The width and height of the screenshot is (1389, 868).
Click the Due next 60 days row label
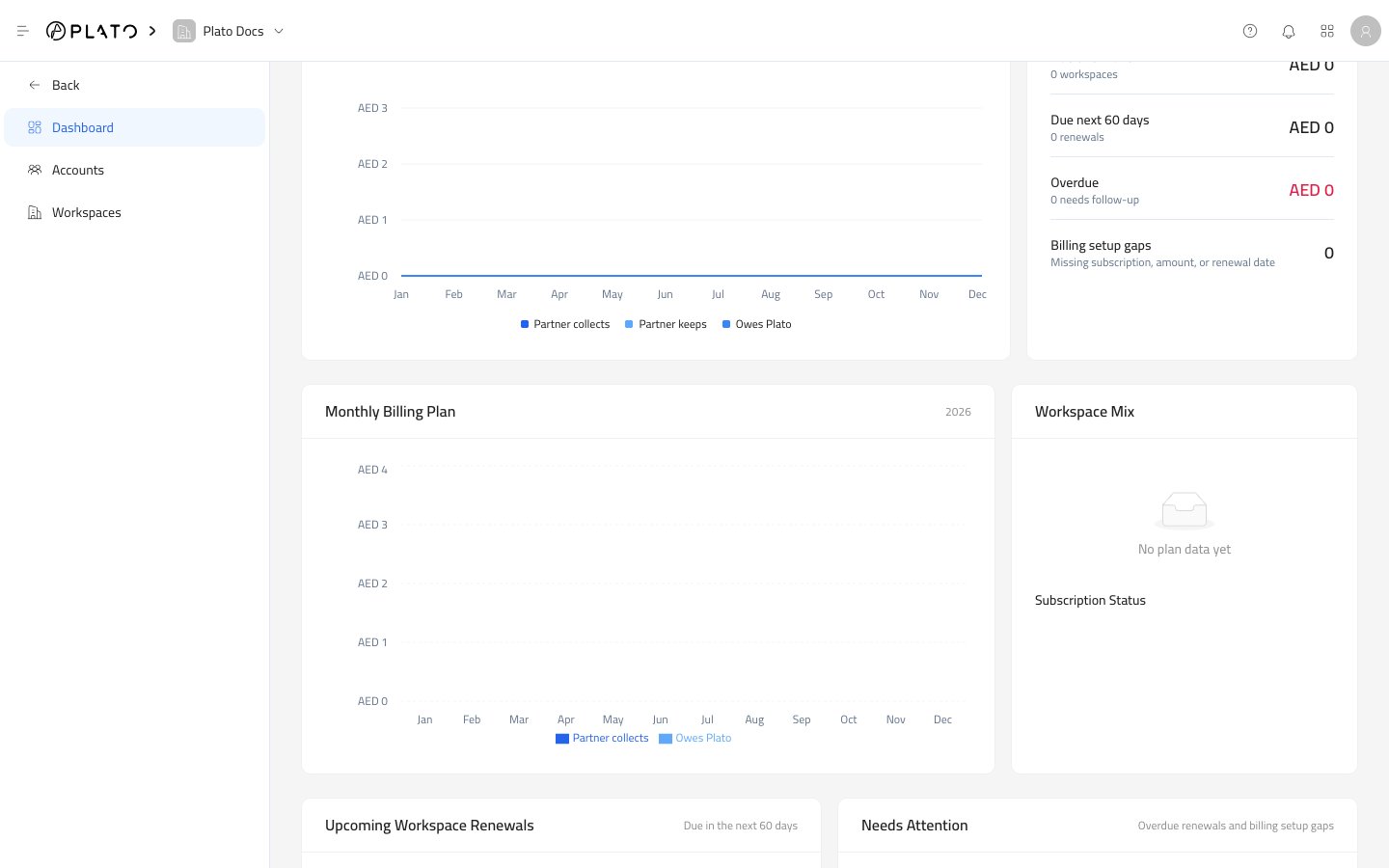click(1100, 120)
